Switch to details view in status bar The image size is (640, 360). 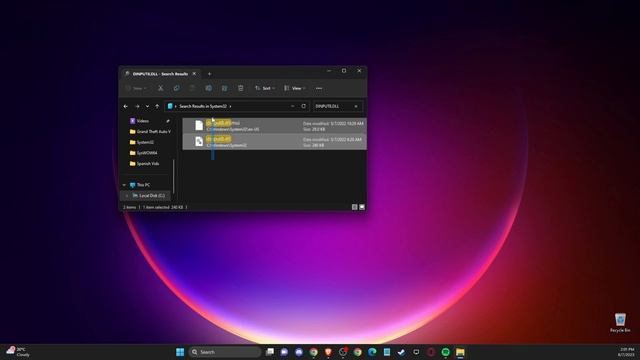point(354,207)
